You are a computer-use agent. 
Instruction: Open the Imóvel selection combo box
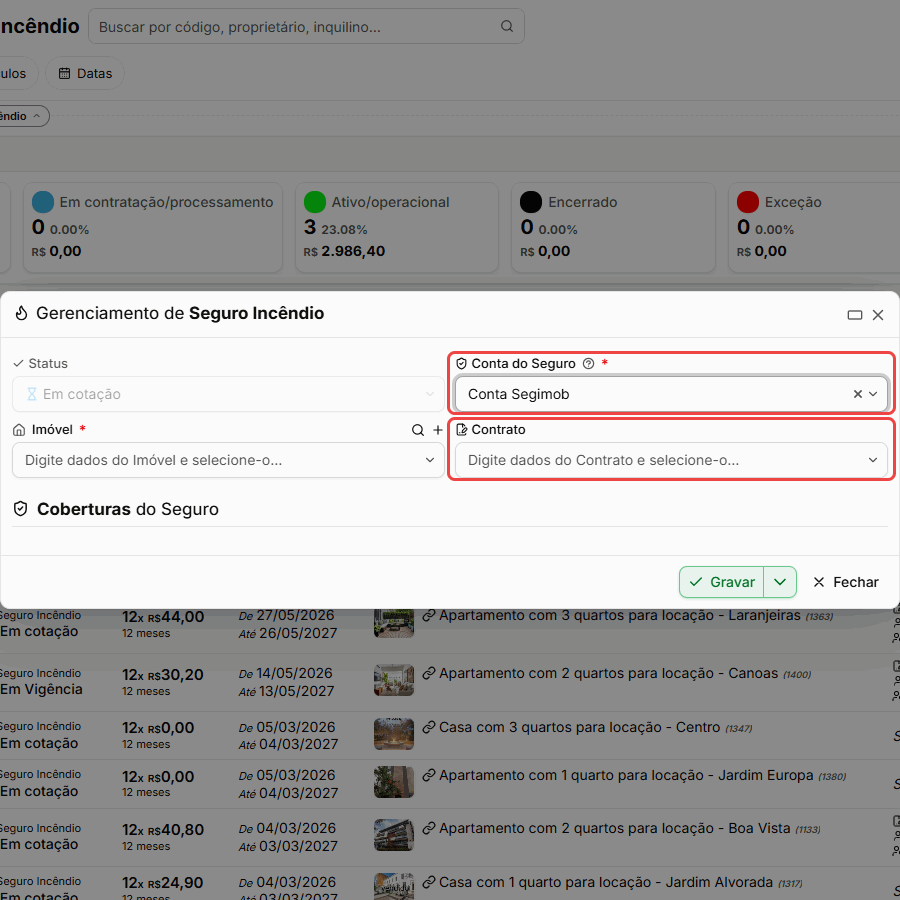pyautogui.click(x=228, y=460)
